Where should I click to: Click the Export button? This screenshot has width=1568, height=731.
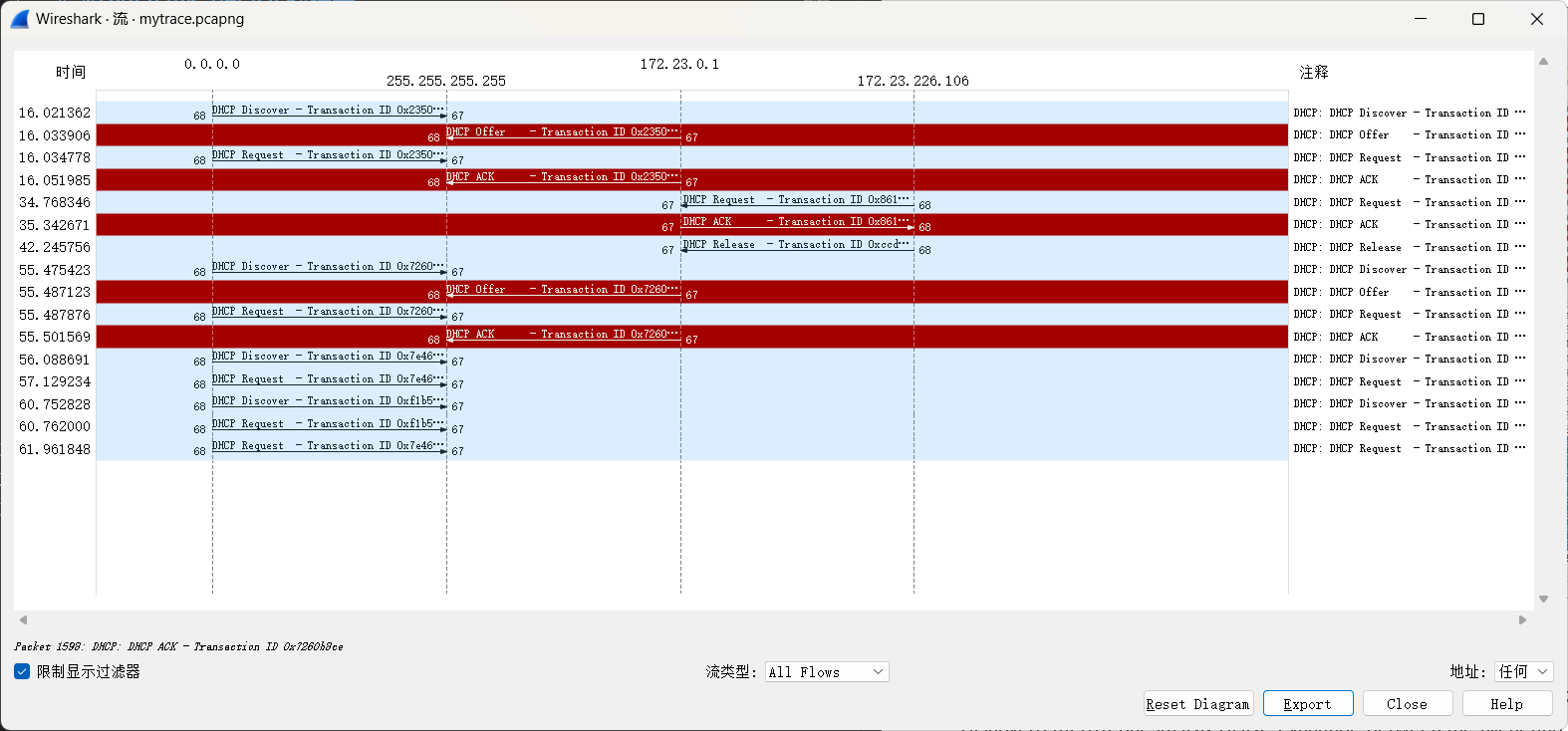pyautogui.click(x=1308, y=703)
